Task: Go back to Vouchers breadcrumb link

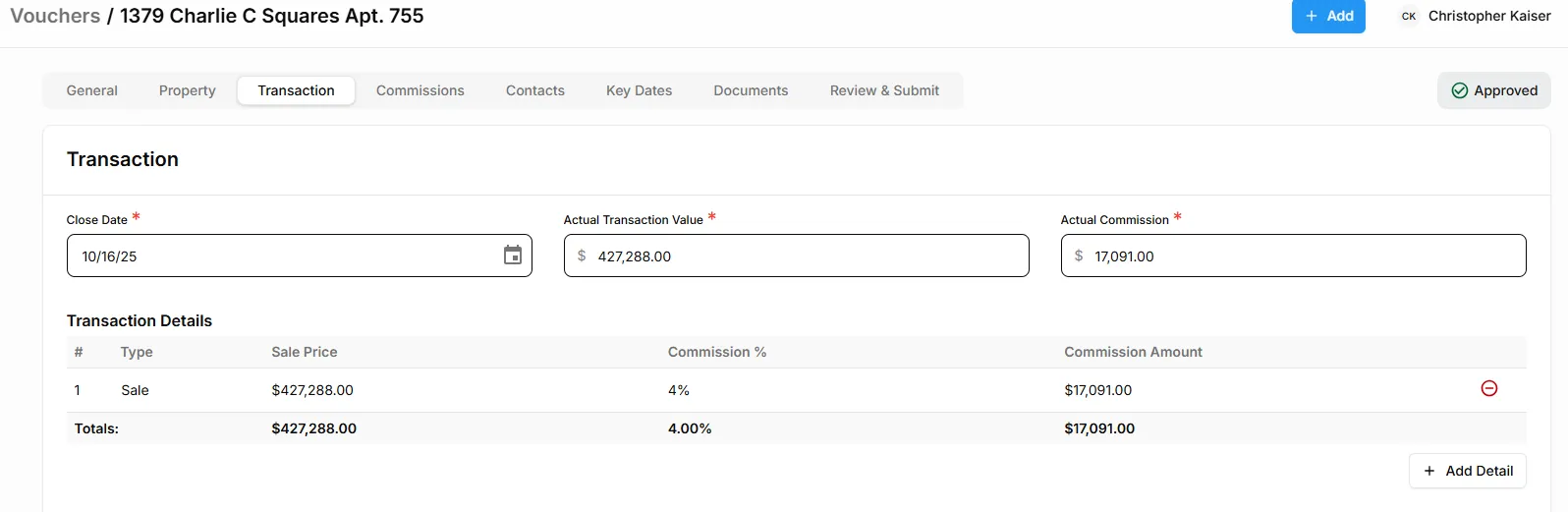Action: [55, 16]
